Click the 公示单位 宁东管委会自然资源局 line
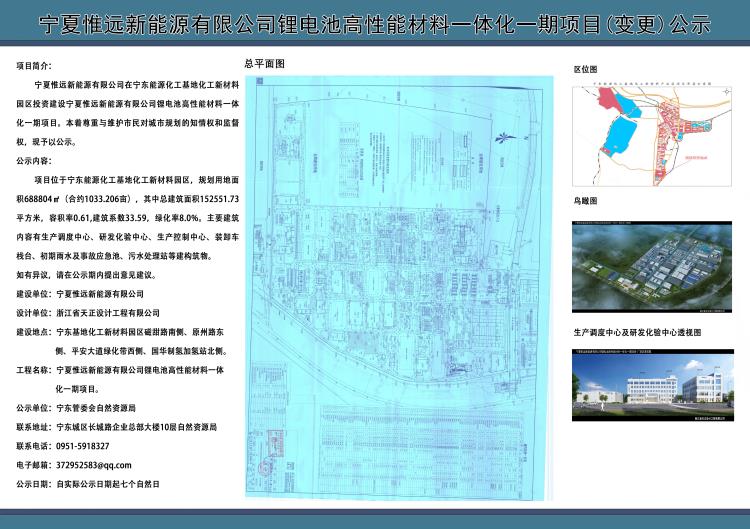 (x=76, y=408)
